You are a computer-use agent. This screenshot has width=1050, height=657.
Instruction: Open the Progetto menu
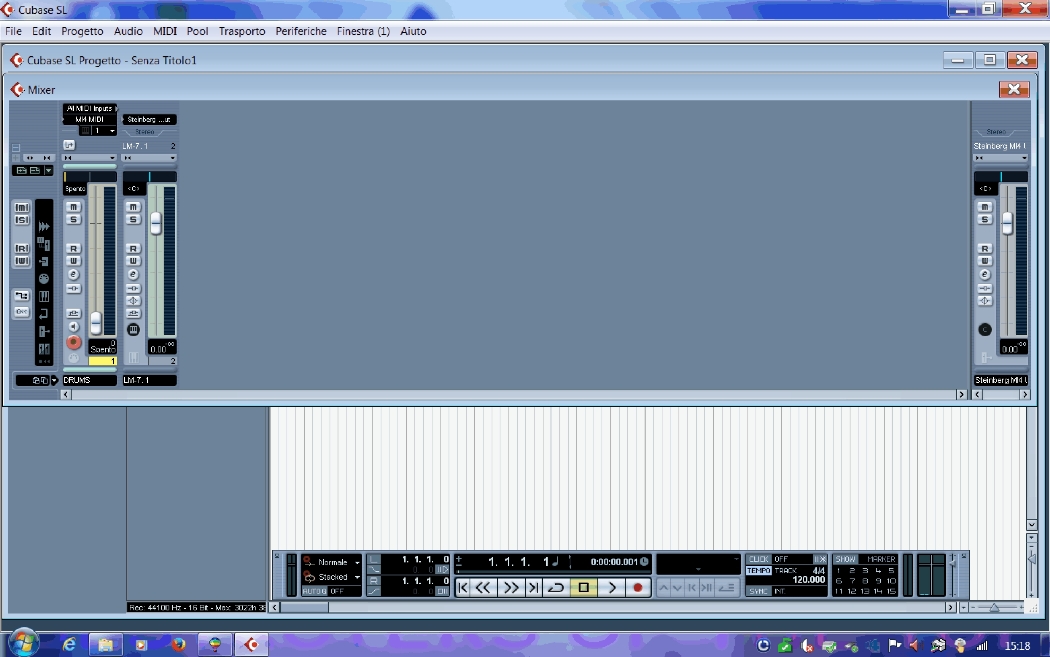[82, 31]
